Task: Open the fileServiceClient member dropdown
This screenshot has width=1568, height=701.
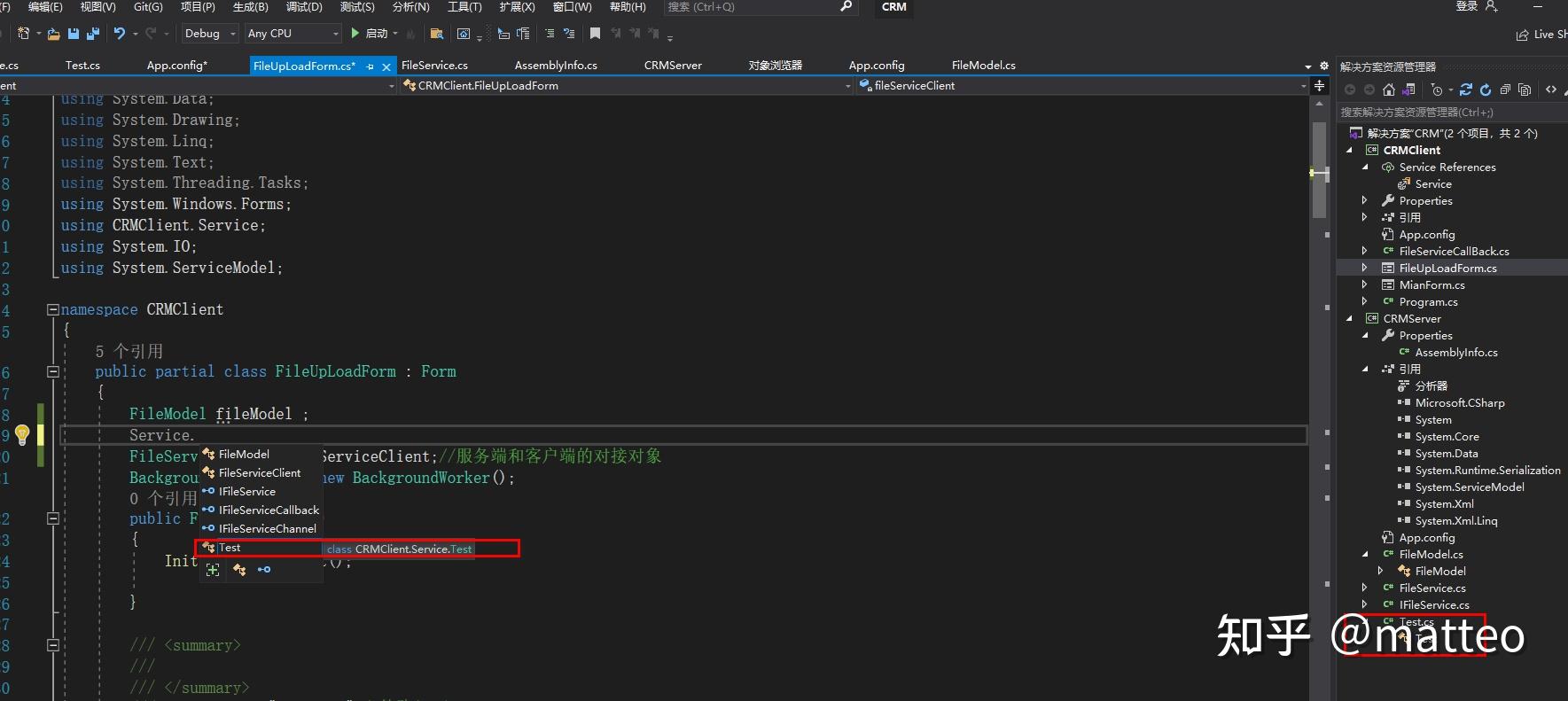Action: click(1083, 86)
